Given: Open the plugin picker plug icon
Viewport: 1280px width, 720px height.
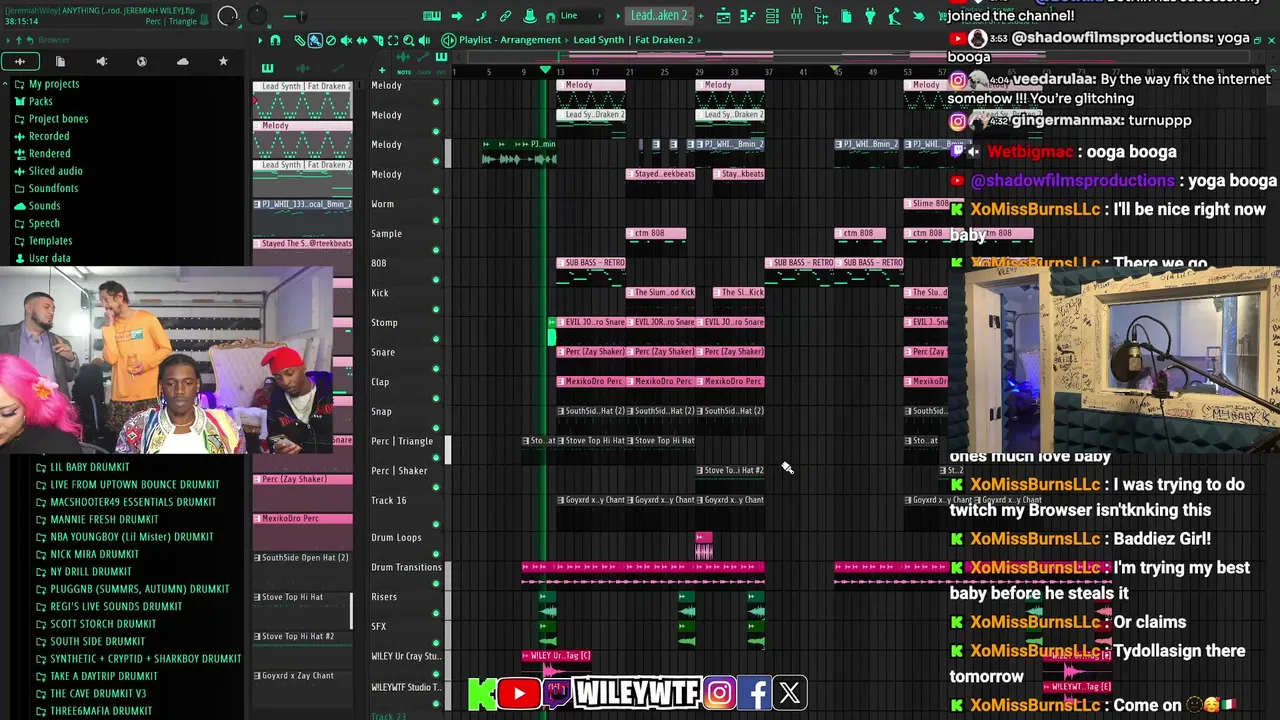Looking at the screenshot, I should click(870, 16).
